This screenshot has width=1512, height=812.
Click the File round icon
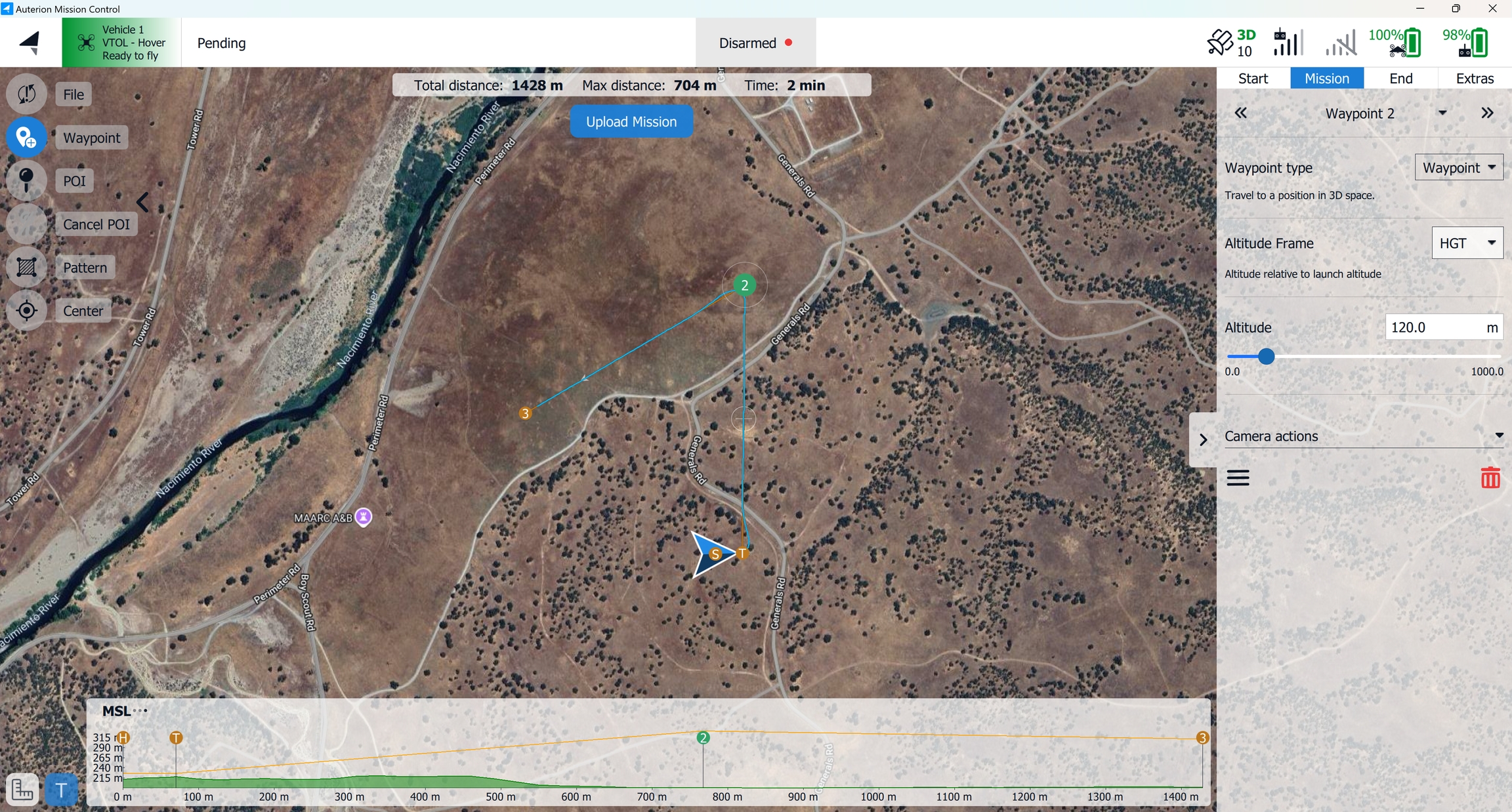26,94
